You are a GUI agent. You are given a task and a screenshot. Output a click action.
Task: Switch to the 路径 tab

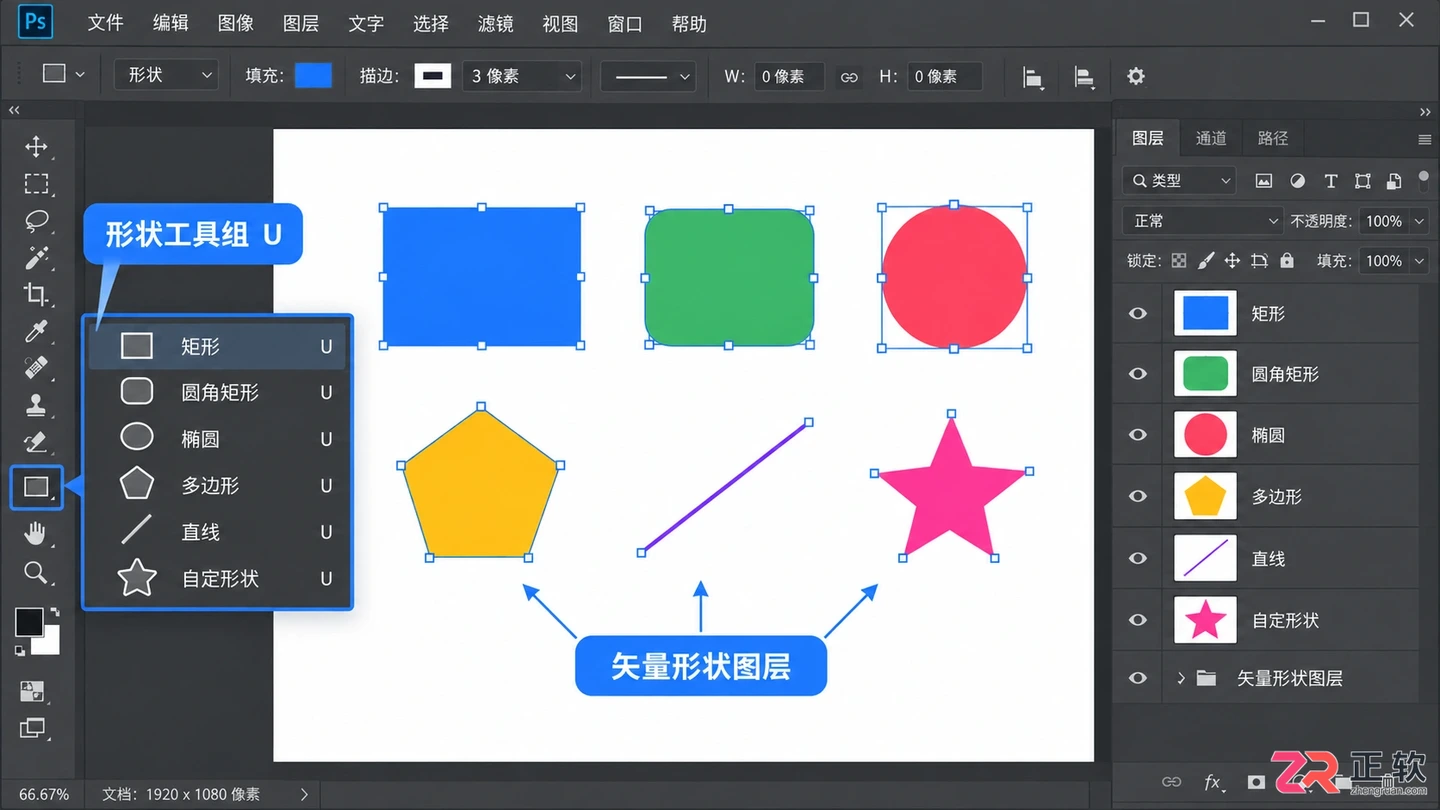[x=1273, y=138]
